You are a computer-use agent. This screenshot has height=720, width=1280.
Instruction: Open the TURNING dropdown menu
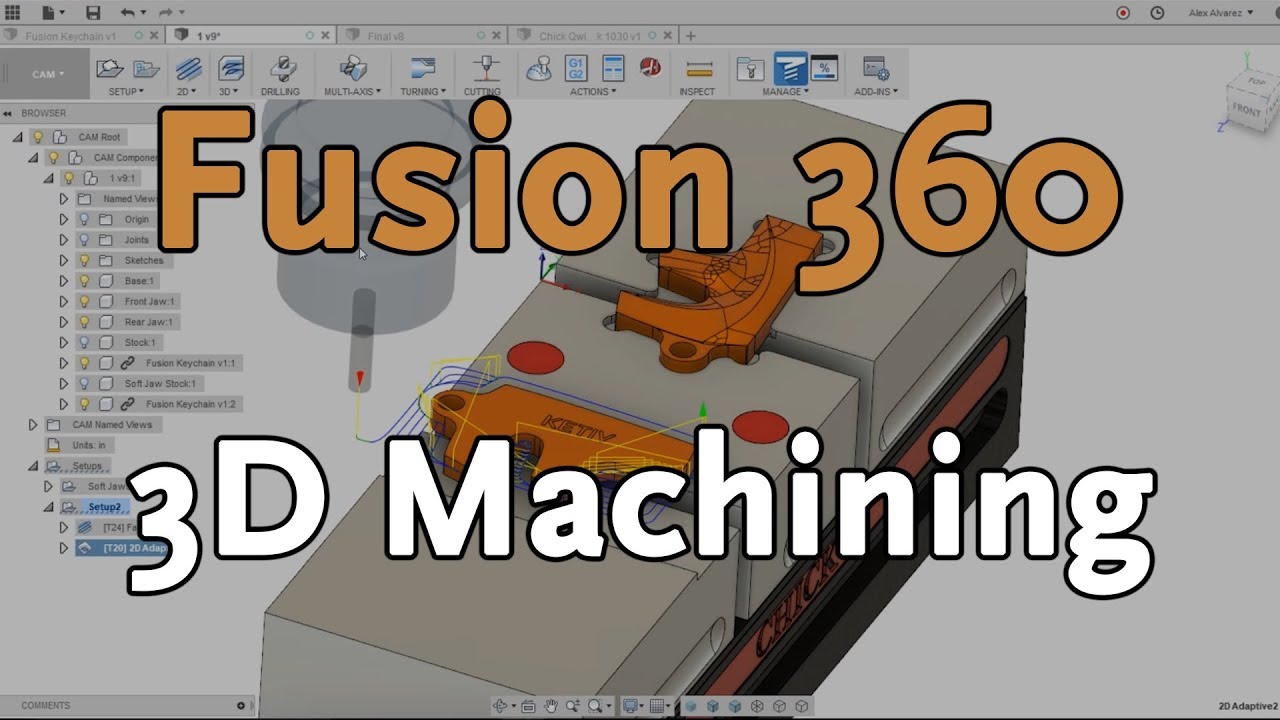coord(424,92)
